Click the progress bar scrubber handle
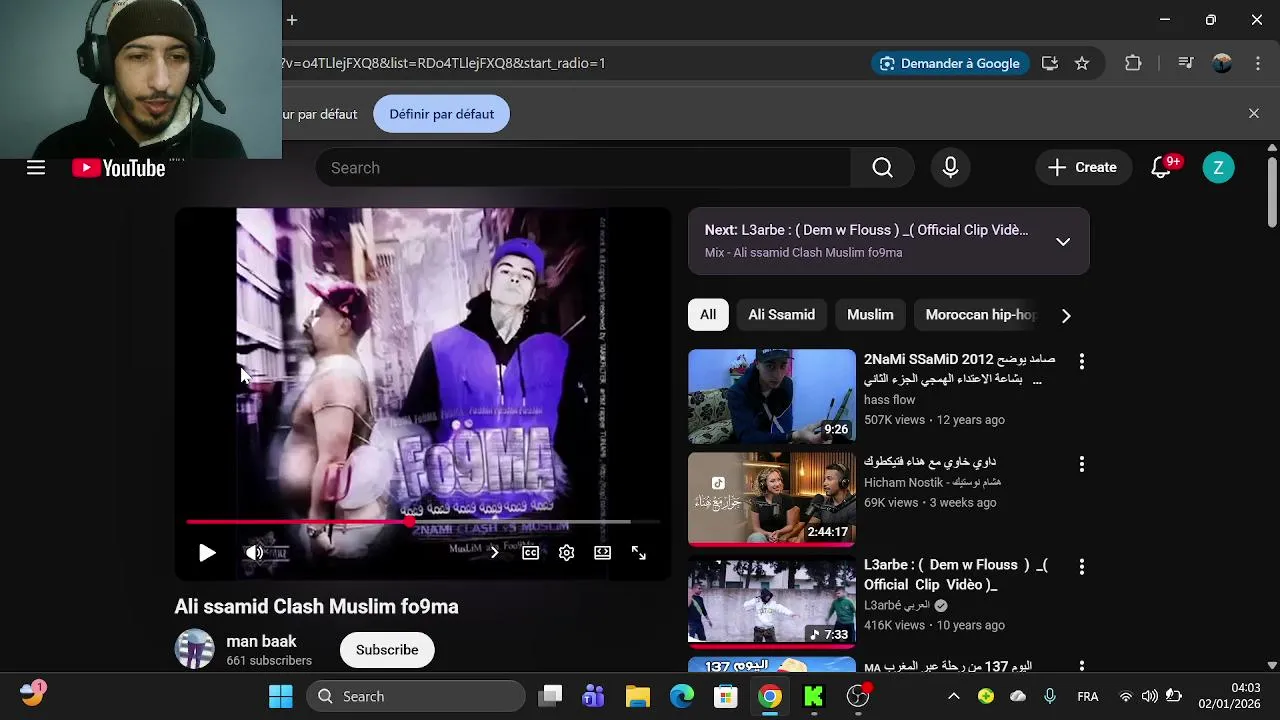This screenshot has height=720, width=1280. click(410, 522)
